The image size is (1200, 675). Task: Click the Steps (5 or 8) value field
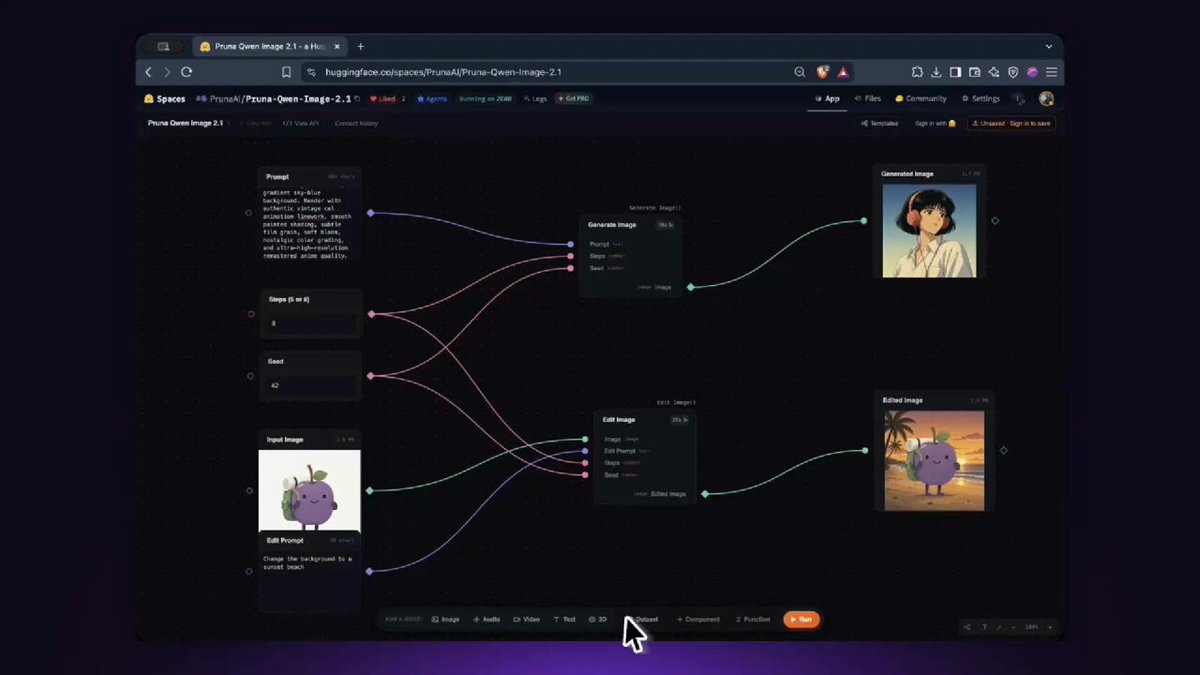pos(309,324)
